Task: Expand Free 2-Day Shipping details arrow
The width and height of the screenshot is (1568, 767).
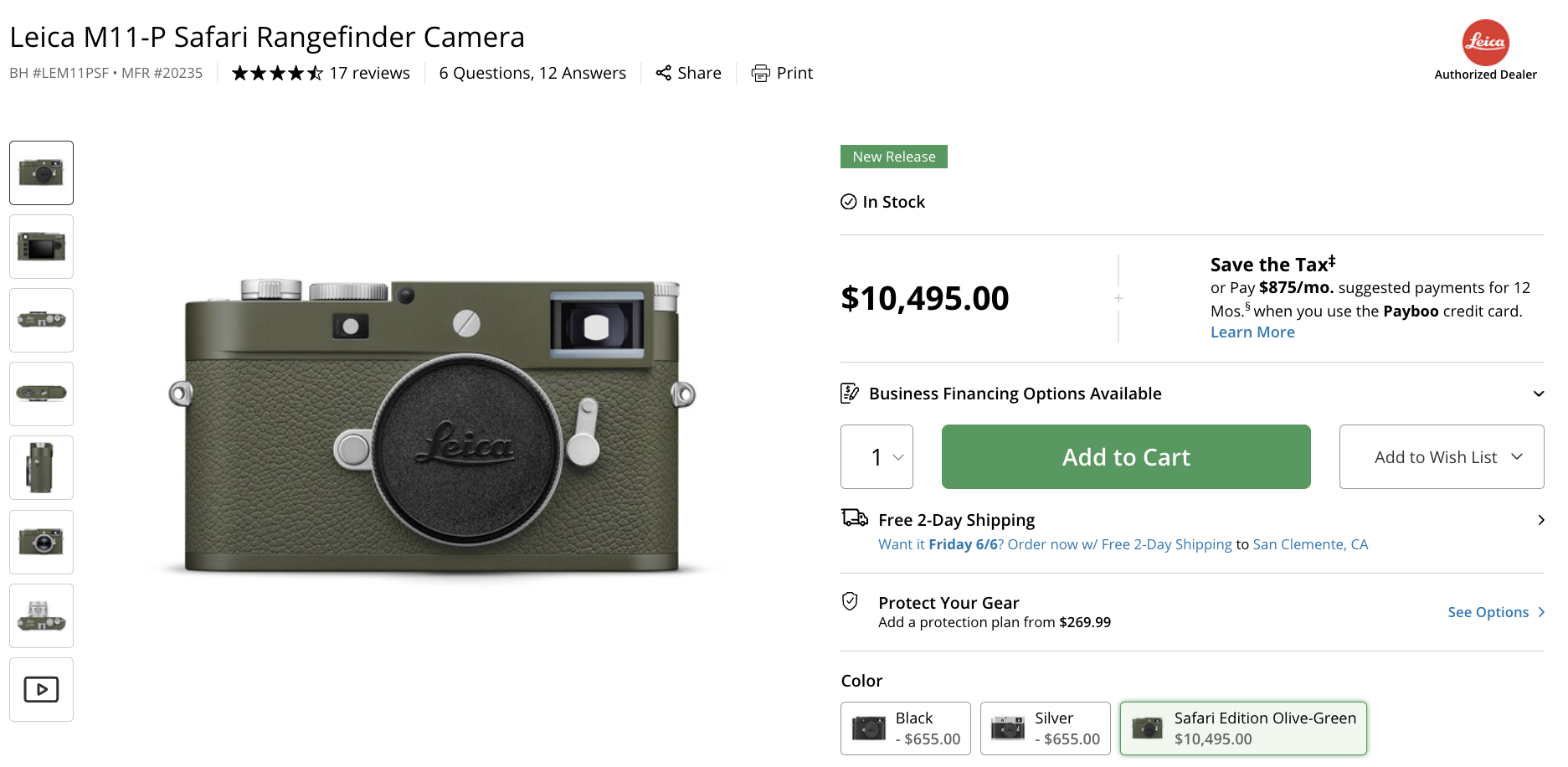Action: pos(1540,520)
